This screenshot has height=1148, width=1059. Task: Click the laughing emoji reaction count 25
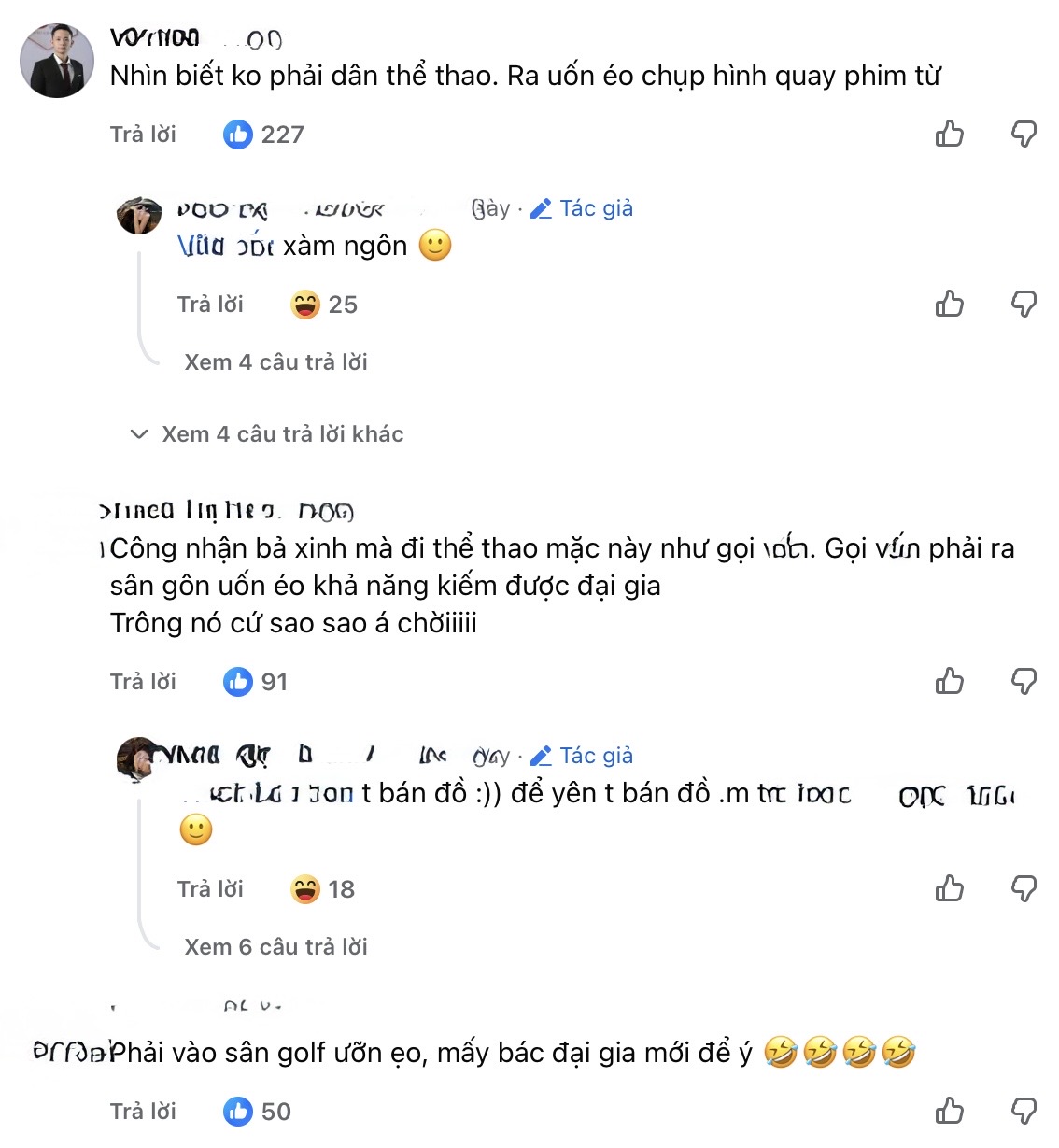324,305
